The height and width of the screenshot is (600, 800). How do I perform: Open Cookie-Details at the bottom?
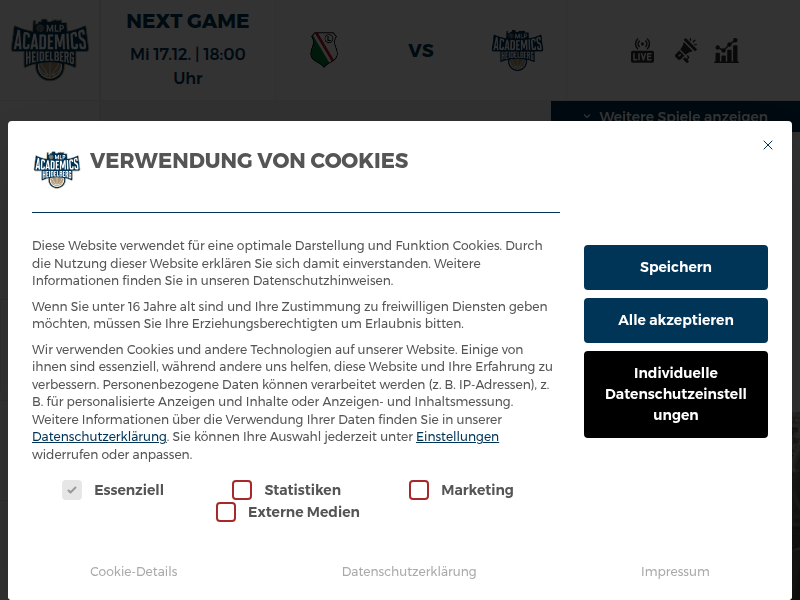[x=133, y=571]
